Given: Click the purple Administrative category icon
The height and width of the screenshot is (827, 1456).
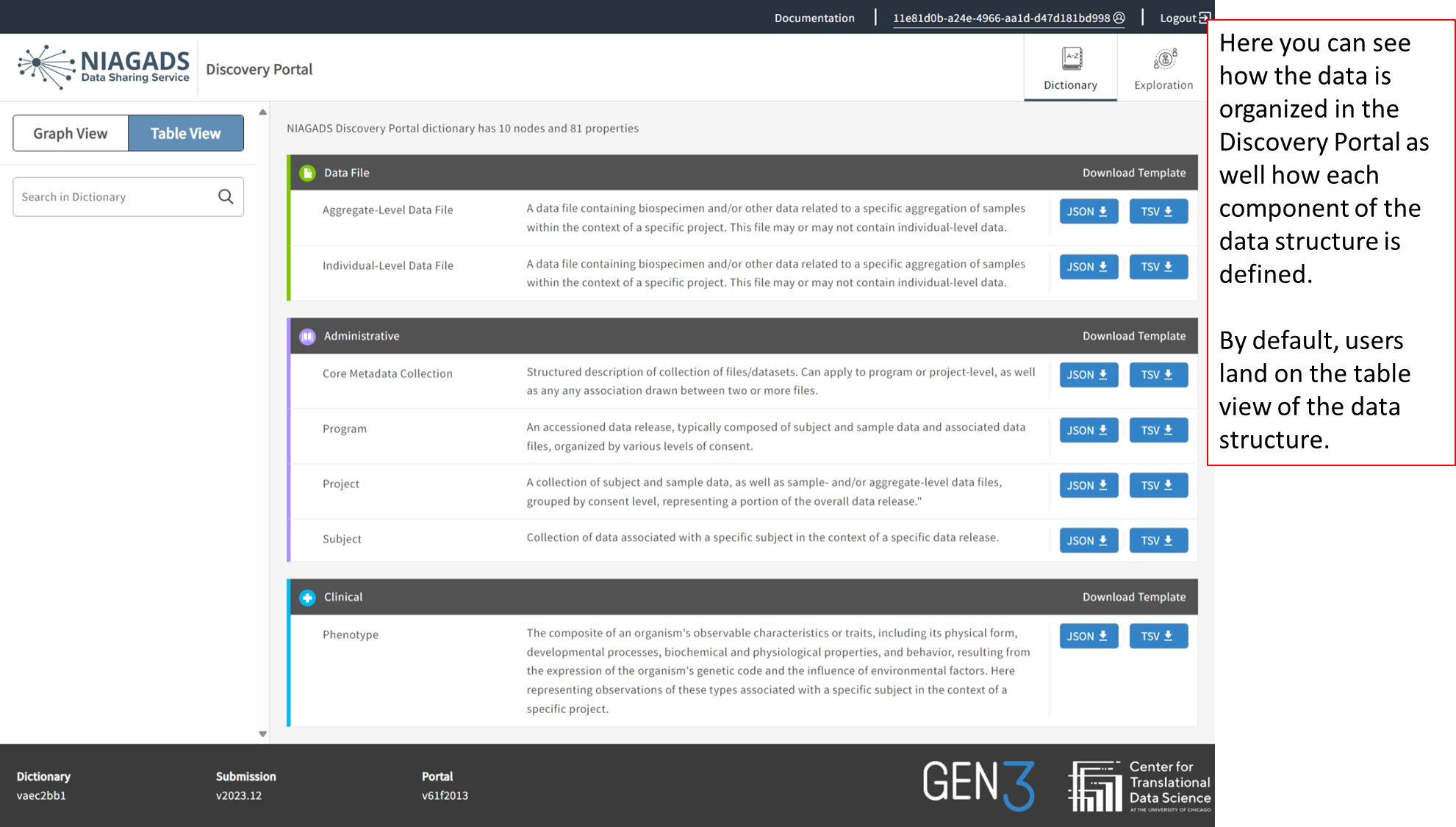Looking at the screenshot, I should (307, 336).
